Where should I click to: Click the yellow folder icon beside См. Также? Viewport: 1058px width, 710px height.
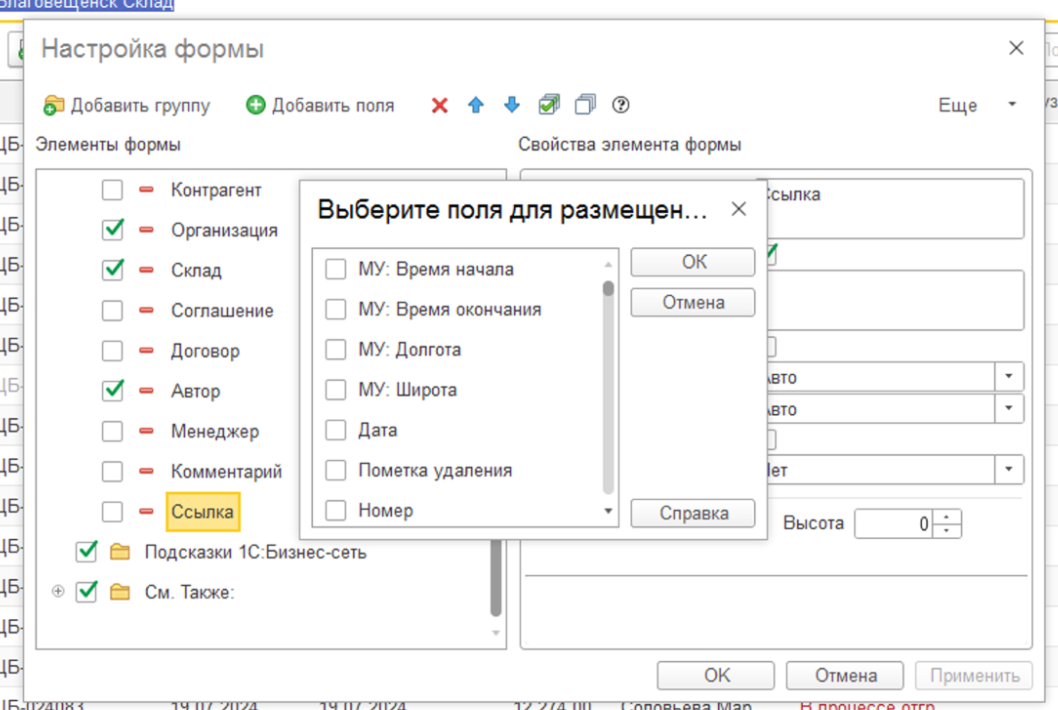pyautogui.click(x=119, y=591)
